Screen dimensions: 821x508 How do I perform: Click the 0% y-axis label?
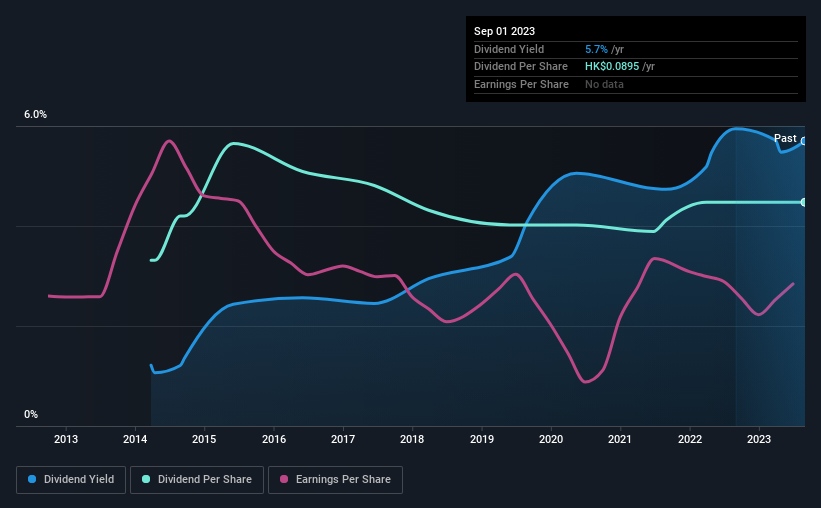tap(31, 414)
